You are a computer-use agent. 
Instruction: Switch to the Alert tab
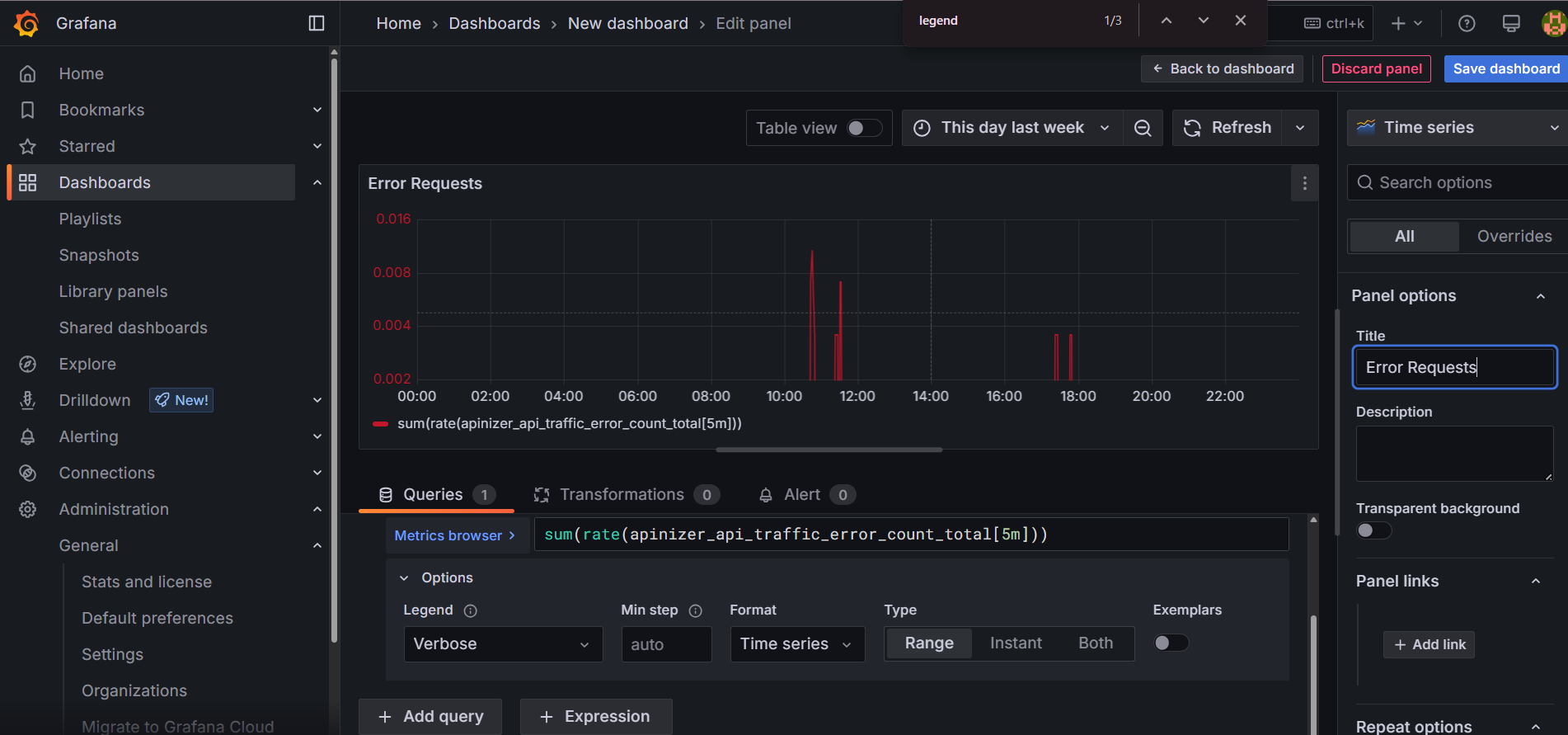[x=806, y=495]
